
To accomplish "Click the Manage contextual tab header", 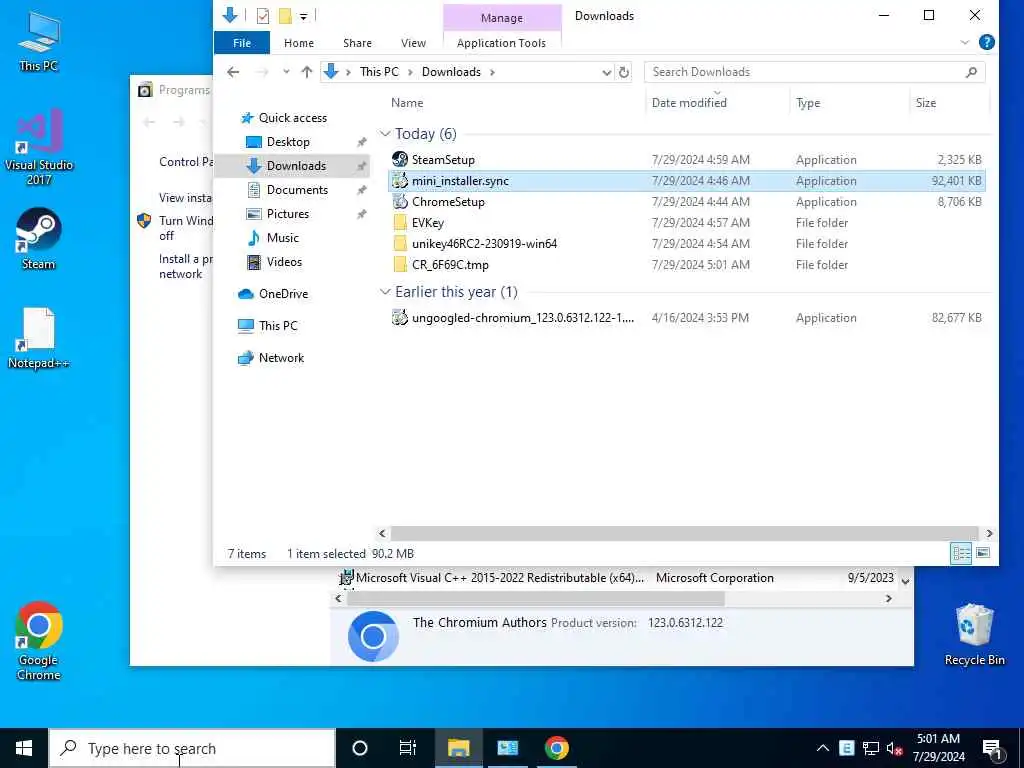I will click(x=501, y=18).
